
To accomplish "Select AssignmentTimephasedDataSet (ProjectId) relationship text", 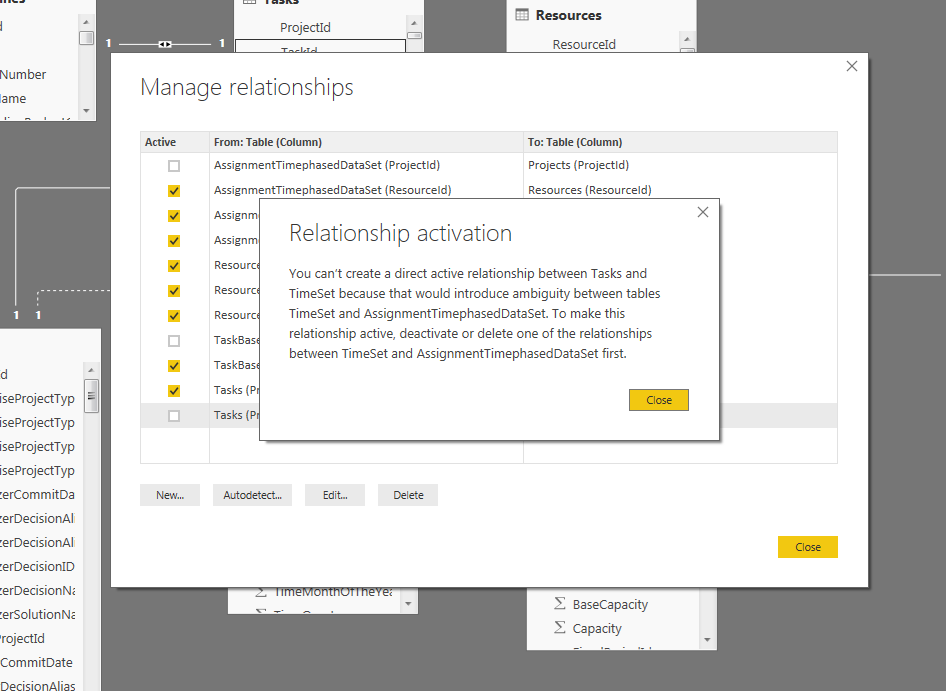I will 326,165.
